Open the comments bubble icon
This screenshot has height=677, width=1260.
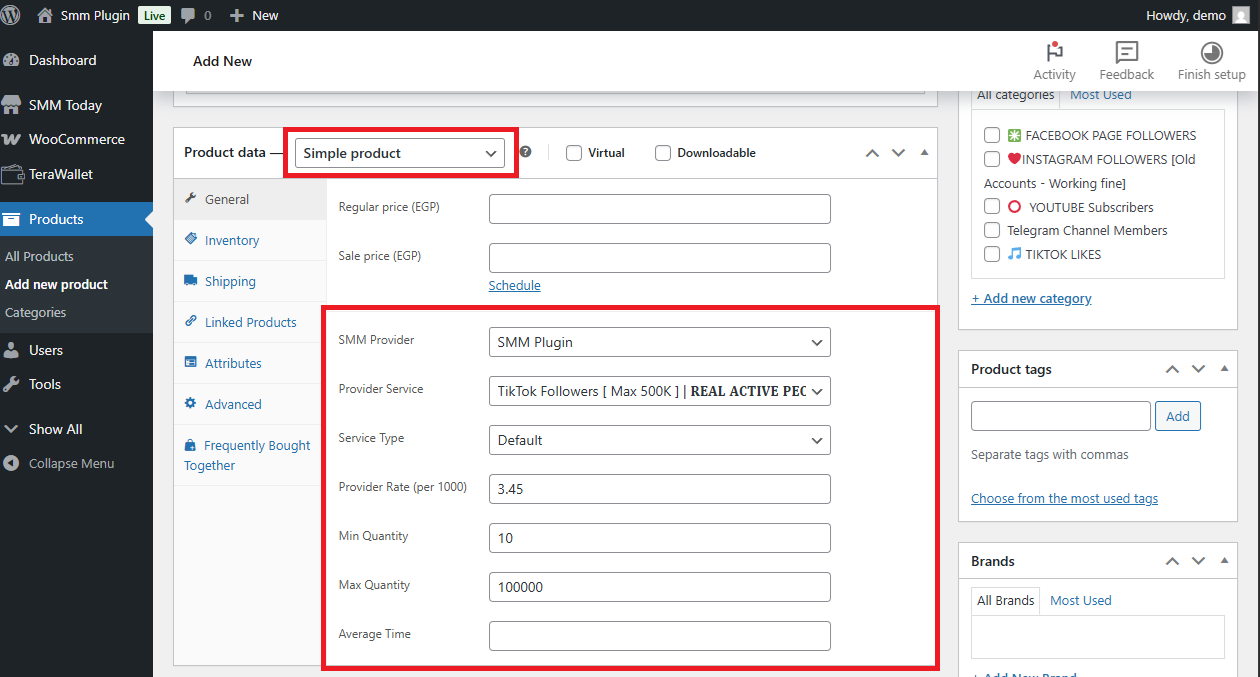pyautogui.click(x=188, y=15)
